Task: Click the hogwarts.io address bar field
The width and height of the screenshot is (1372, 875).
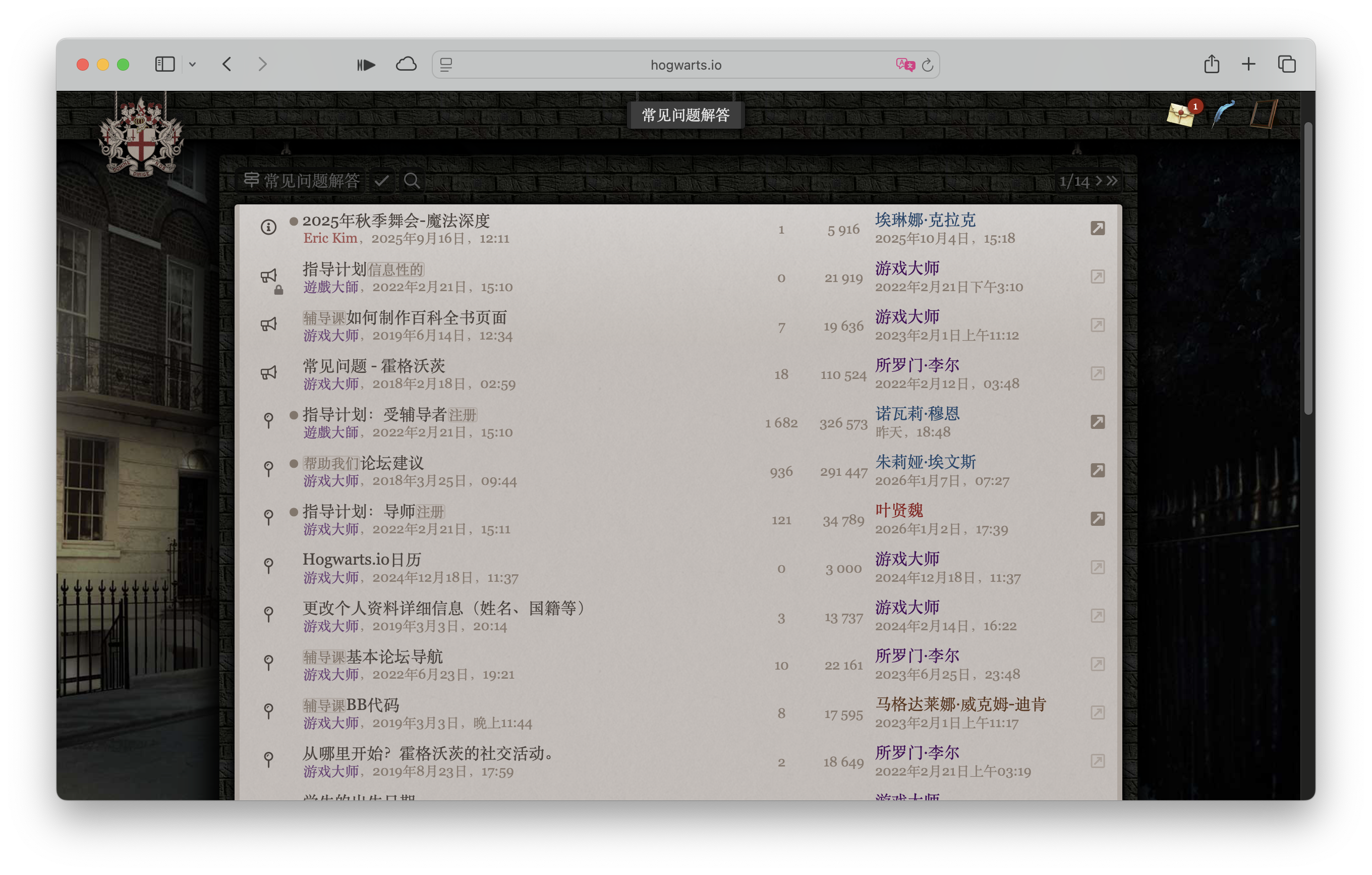Action: 685,65
